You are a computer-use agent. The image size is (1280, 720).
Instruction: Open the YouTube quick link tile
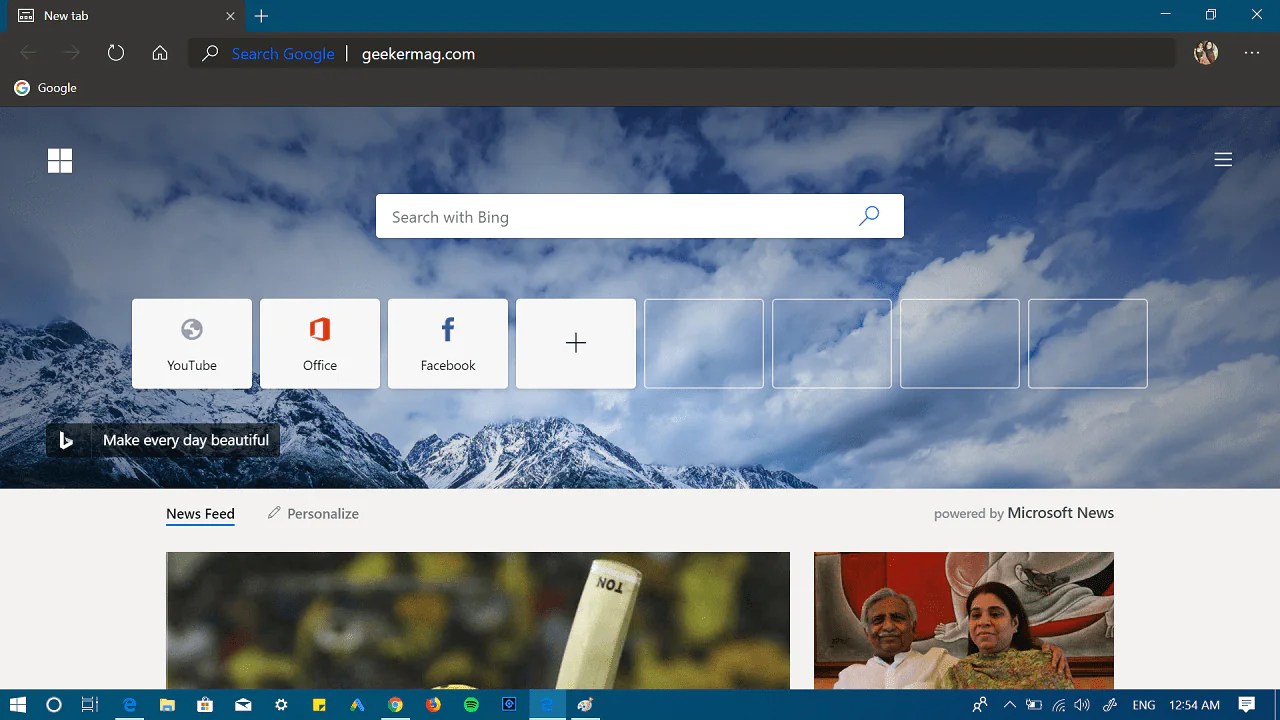click(191, 343)
